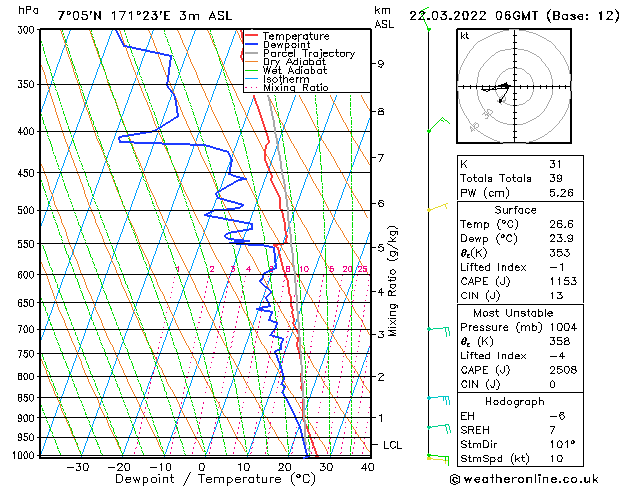This screenshot has width=629, height=486.
Task: Click the hodograph circular plot
Action: click(514, 86)
